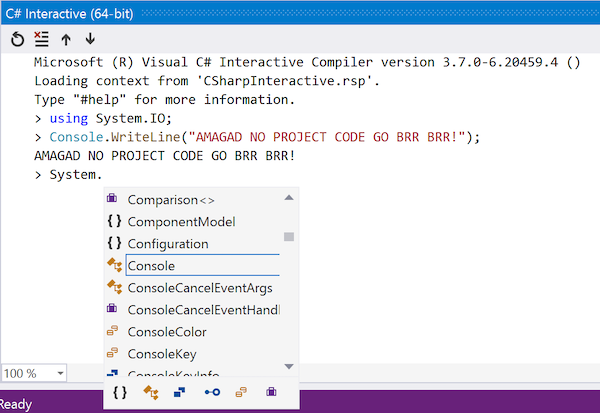Click the class icon beside ConsoleCancelEventArgs
The height and width of the screenshot is (413, 600).
pyautogui.click(x=114, y=287)
